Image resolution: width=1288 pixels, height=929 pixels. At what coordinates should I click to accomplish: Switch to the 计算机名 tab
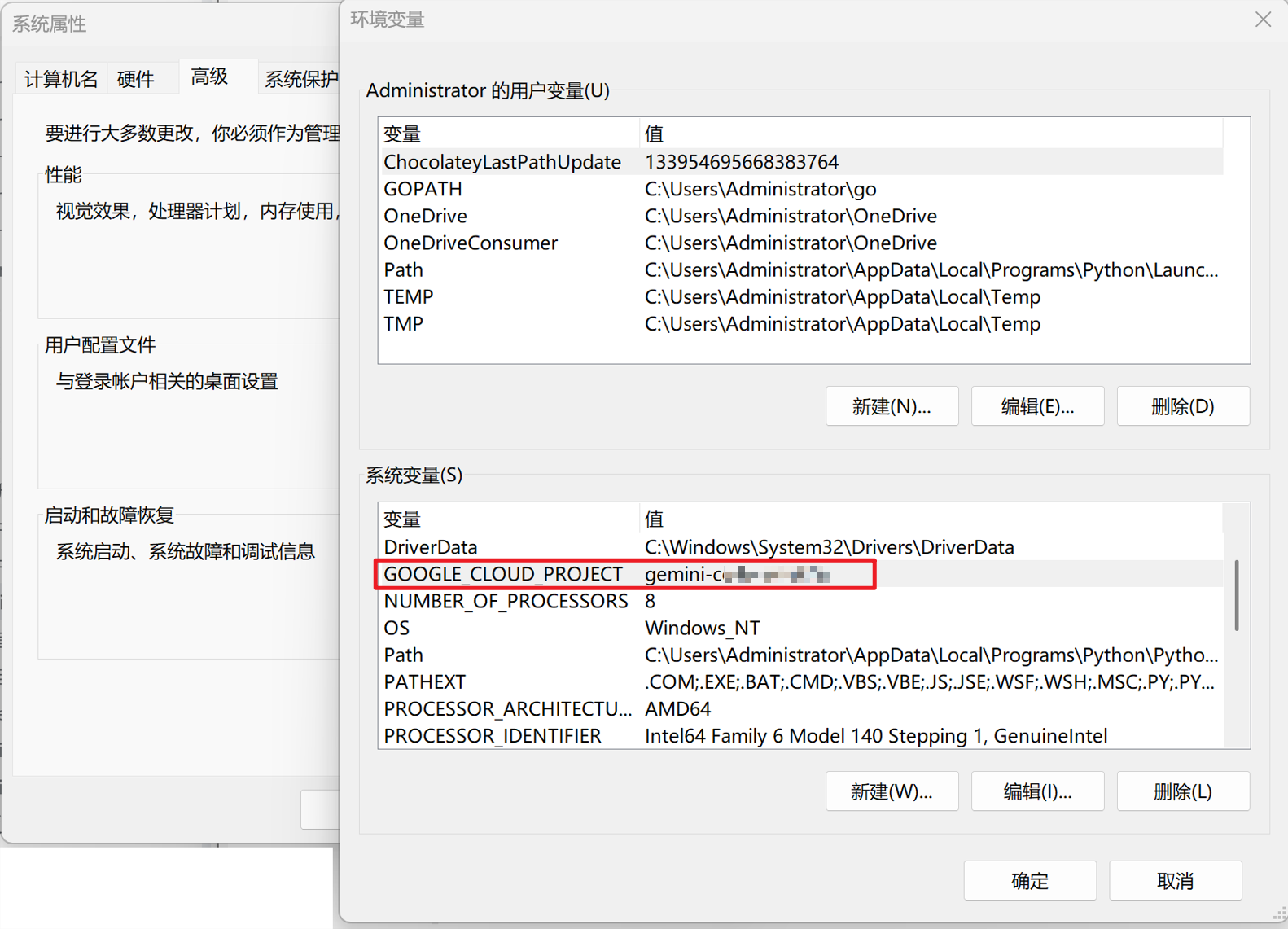61,79
